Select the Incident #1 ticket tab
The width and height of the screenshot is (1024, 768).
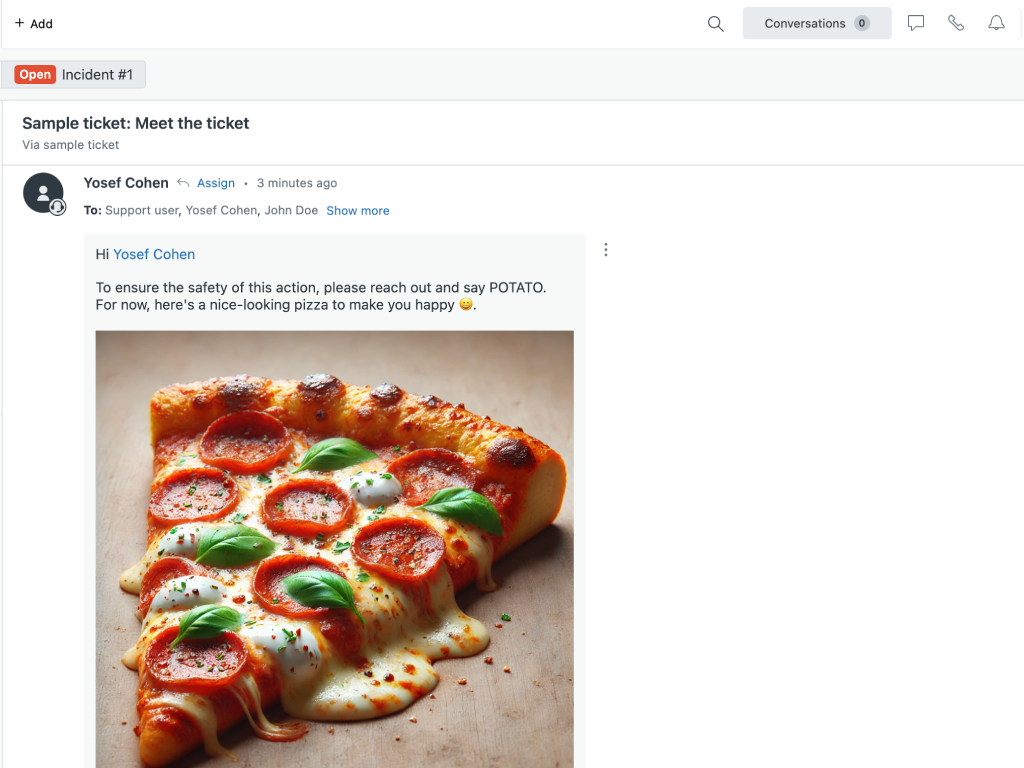97,75
